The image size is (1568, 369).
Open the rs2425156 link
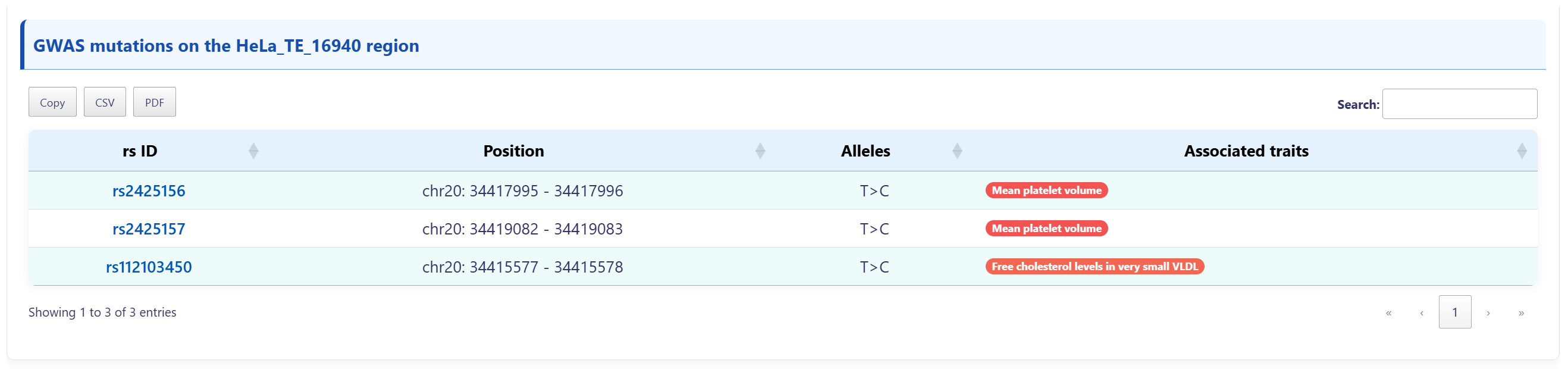(x=149, y=191)
